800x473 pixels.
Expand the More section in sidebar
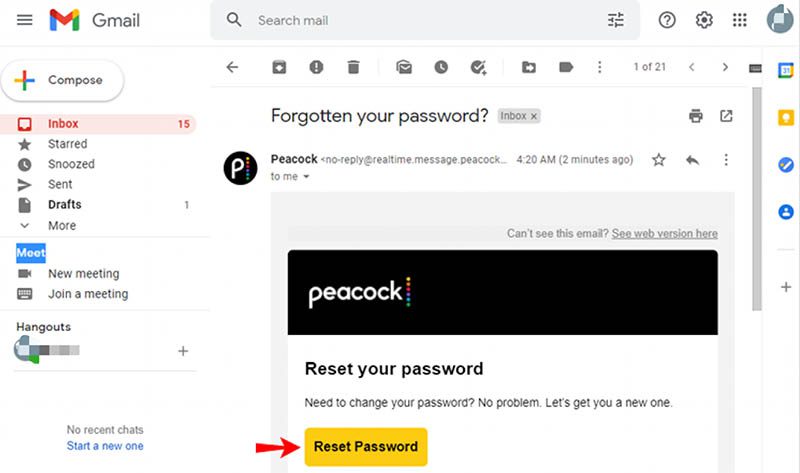62,225
